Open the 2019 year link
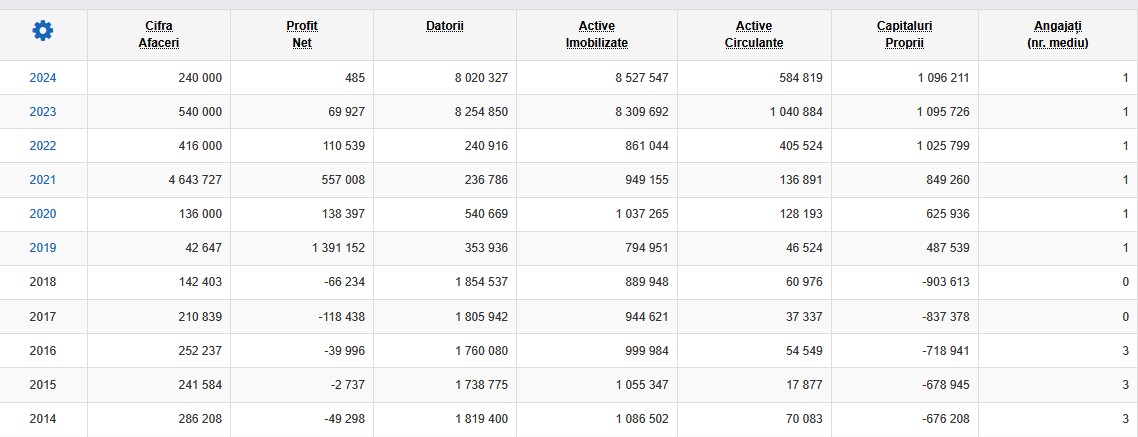Screen dimensions: 1138x437 coord(43,248)
